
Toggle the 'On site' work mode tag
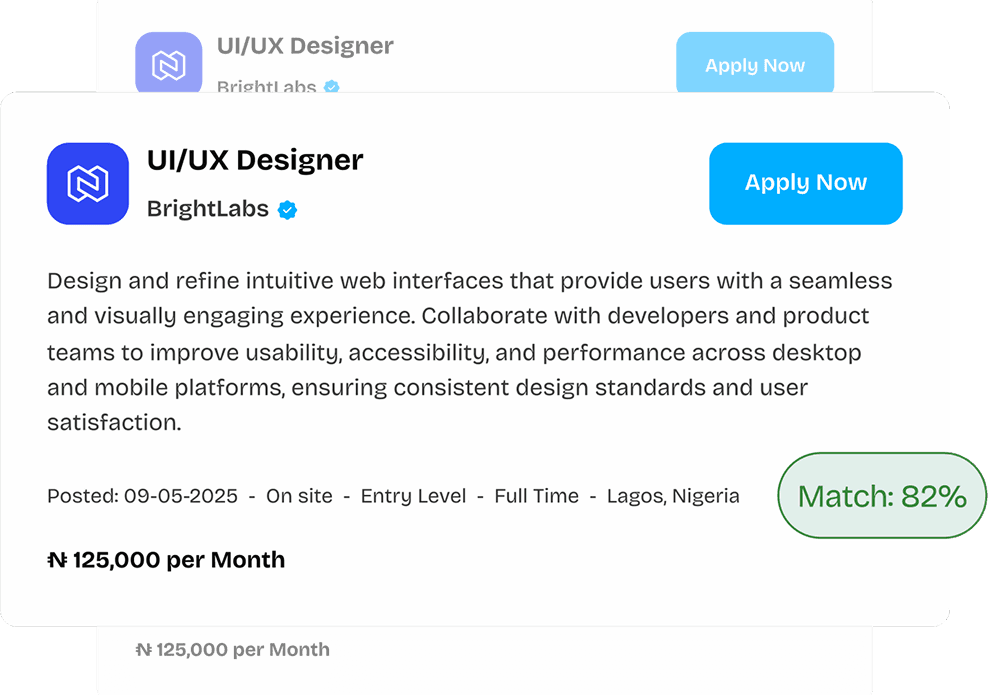click(x=299, y=496)
